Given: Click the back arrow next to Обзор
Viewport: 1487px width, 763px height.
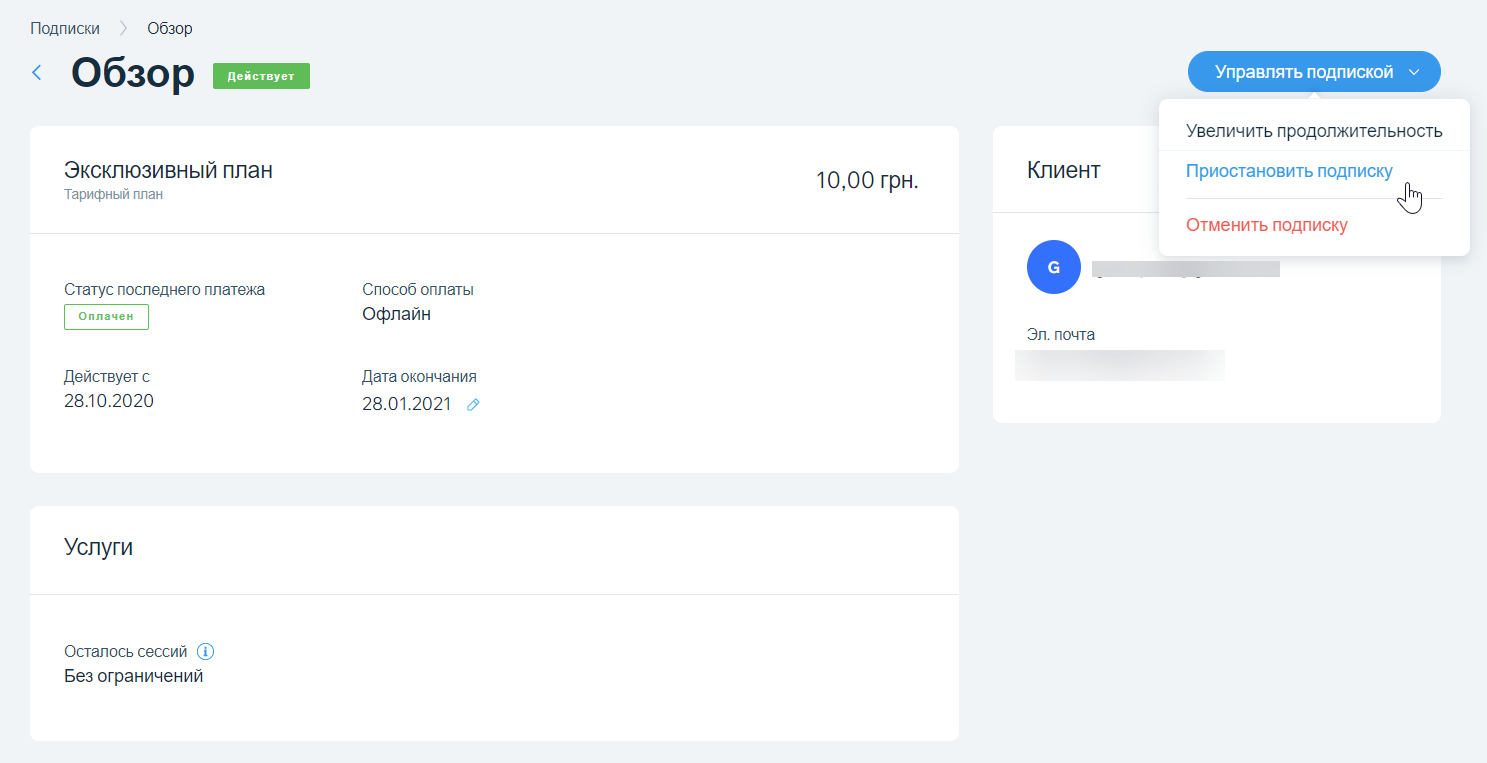Looking at the screenshot, I should tap(37, 73).
